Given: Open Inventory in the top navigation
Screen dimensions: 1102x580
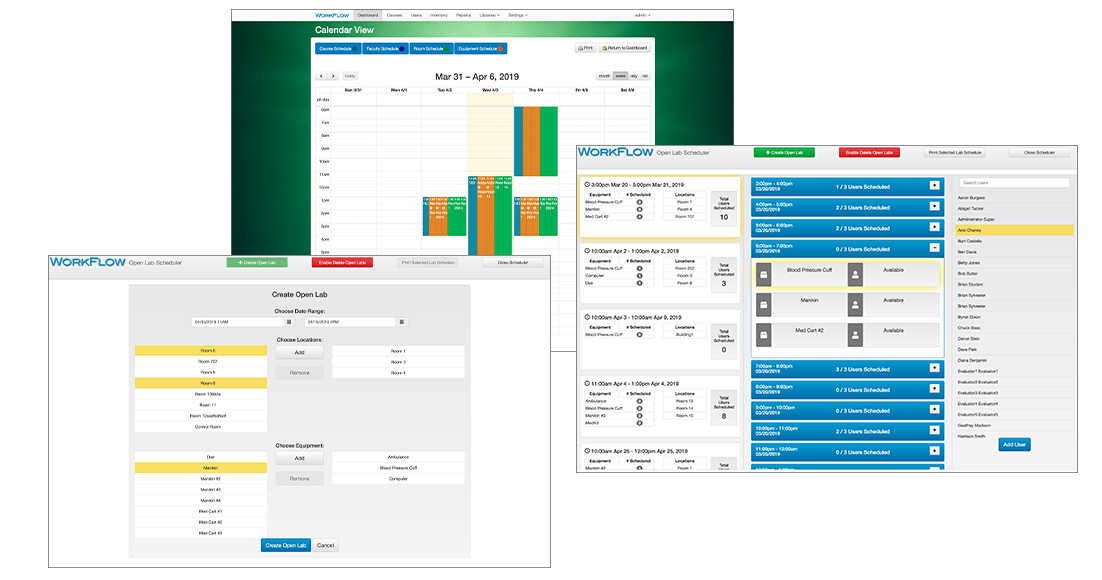Looking at the screenshot, I should [x=439, y=15].
